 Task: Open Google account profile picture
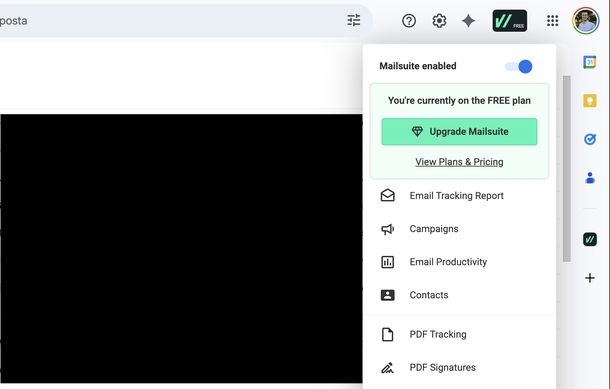[x=585, y=21]
